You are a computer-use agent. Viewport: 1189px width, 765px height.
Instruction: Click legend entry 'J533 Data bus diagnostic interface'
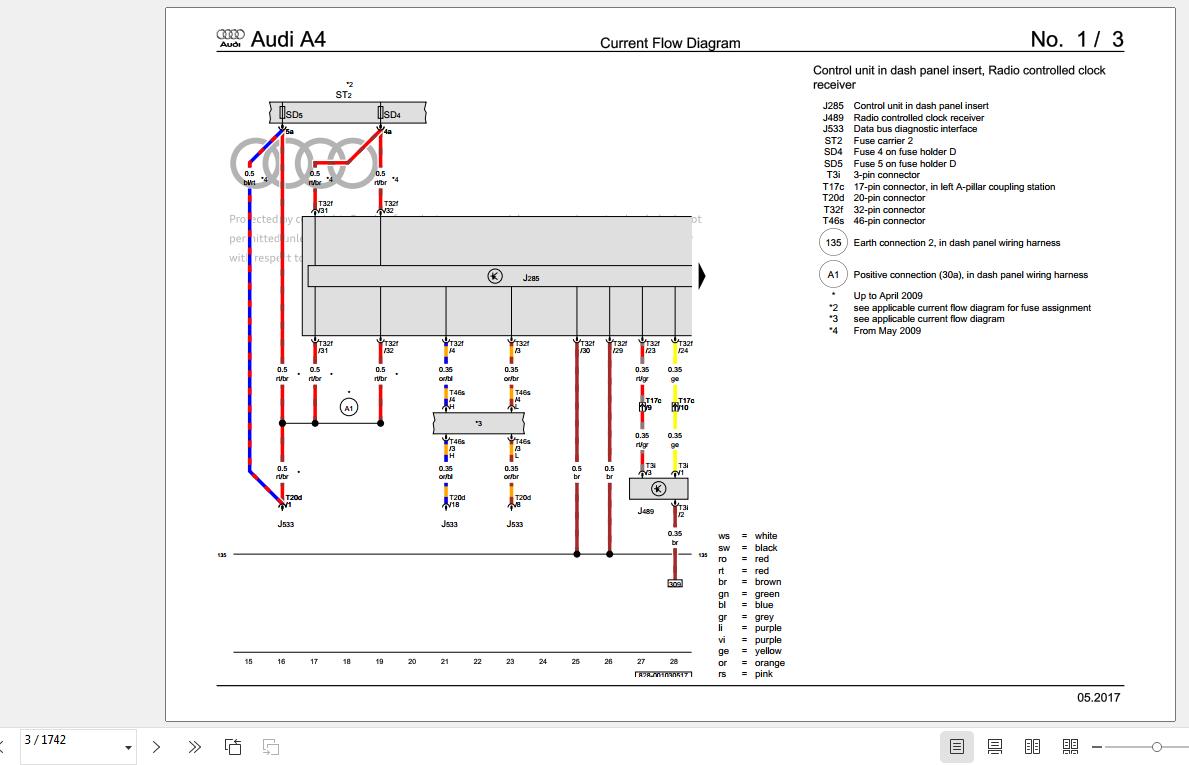click(900, 129)
